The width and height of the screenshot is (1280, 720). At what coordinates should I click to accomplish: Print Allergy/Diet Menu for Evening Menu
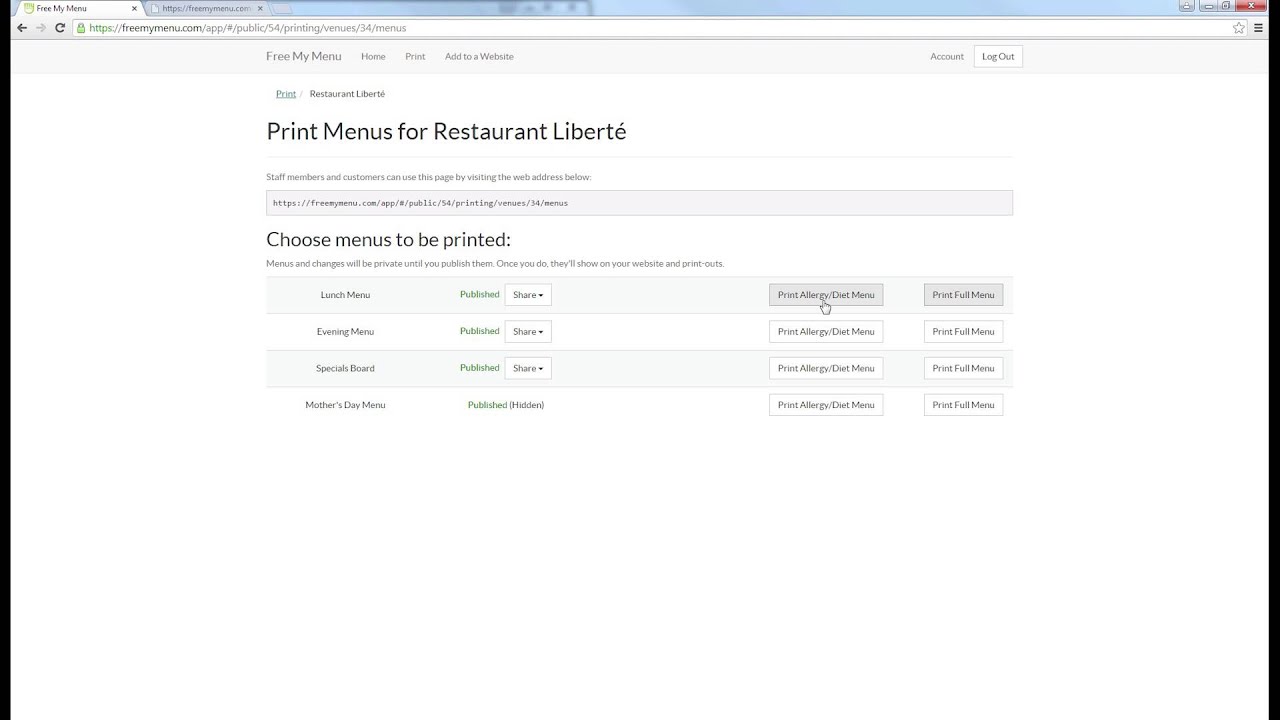826,331
